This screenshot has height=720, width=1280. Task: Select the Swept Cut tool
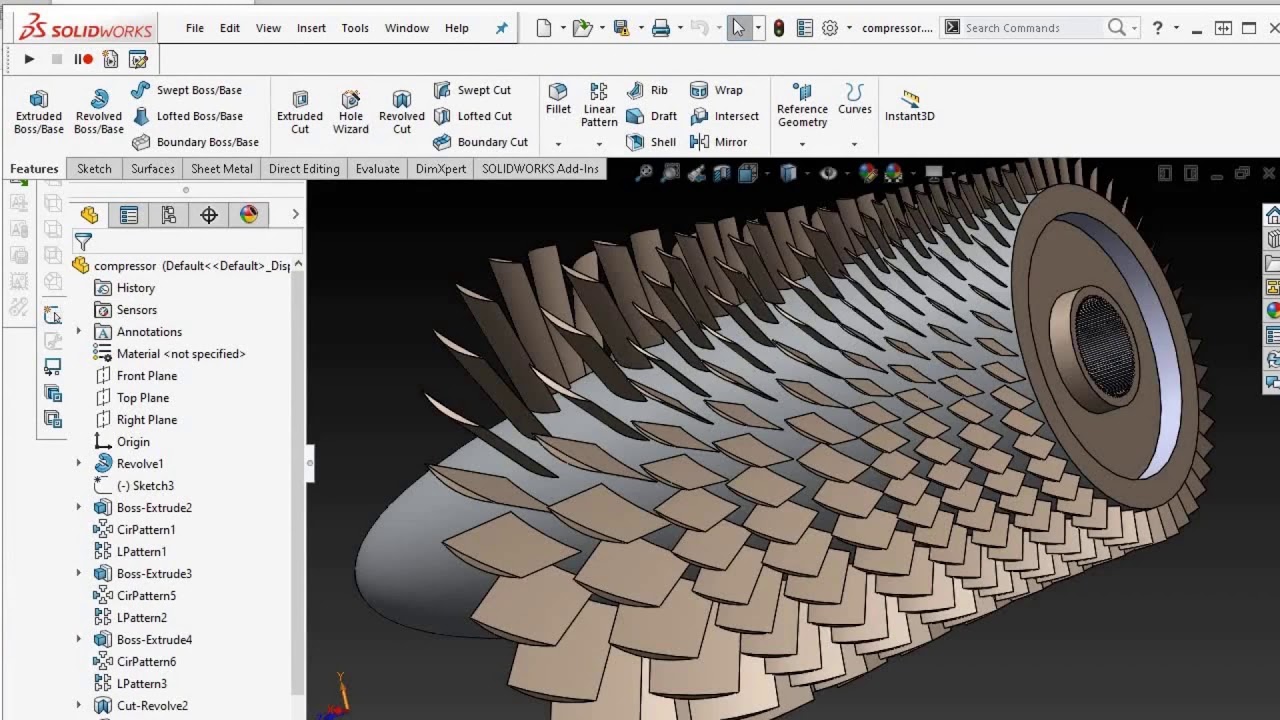click(x=472, y=90)
